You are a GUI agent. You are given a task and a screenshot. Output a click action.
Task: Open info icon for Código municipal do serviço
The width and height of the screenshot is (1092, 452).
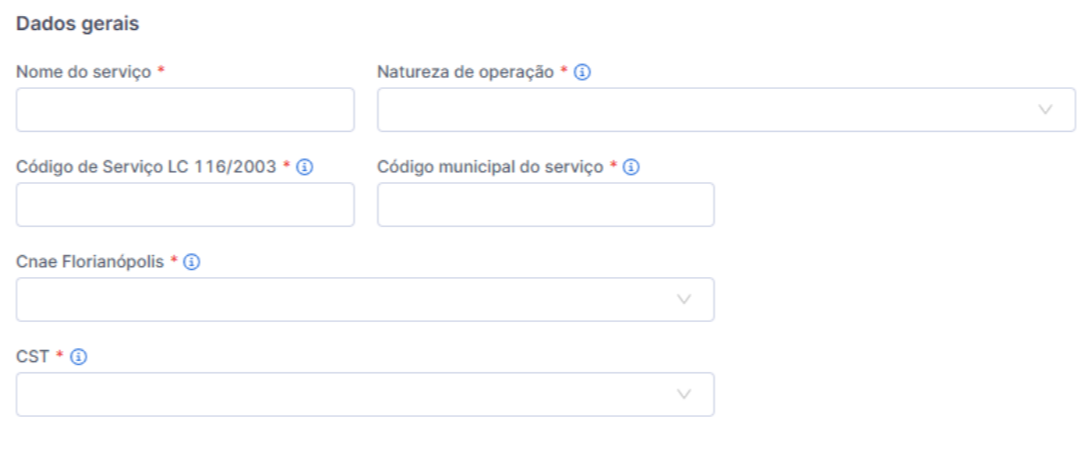tap(631, 168)
